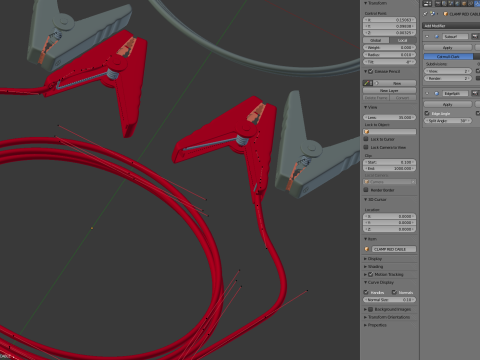
Task: Toggle the pin icon in properties header
Action: (425, 14)
